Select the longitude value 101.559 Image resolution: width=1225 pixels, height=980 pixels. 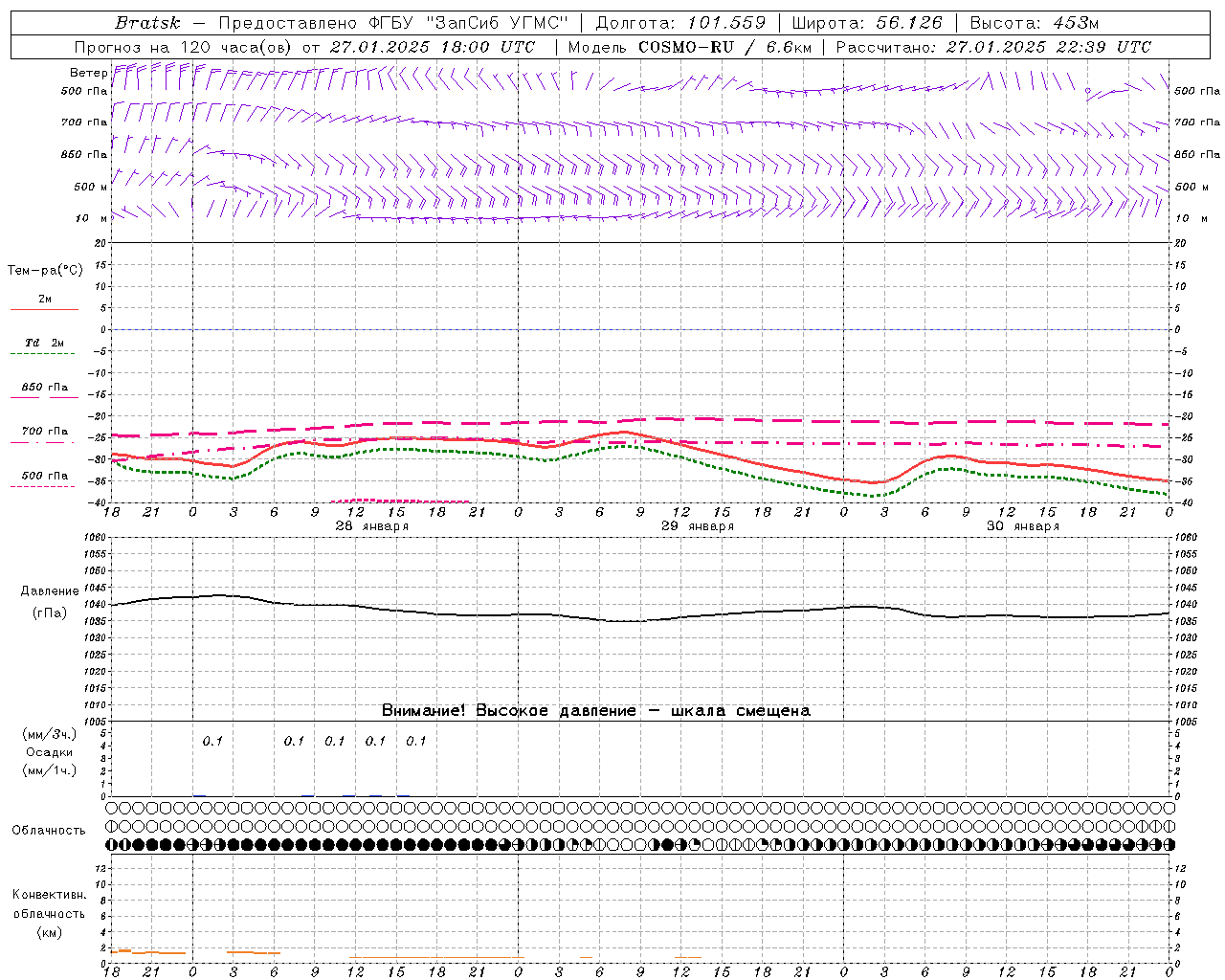[x=726, y=22]
